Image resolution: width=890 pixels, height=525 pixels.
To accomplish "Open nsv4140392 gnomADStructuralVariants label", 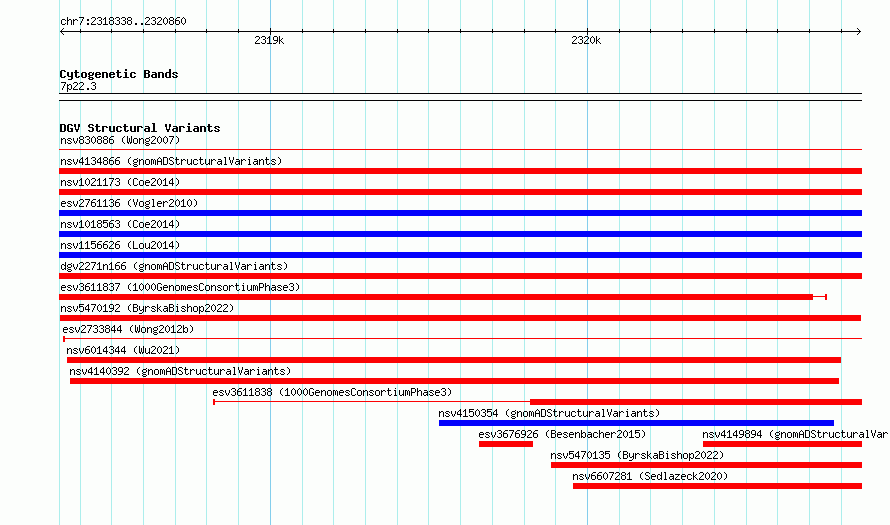I will [180, 371].
